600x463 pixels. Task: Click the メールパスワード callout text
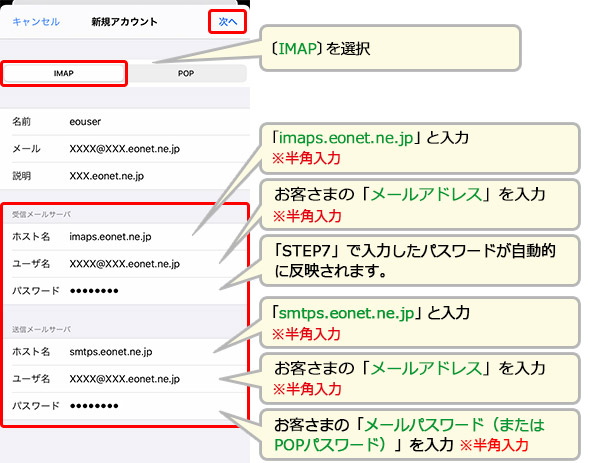pos(409,435)
